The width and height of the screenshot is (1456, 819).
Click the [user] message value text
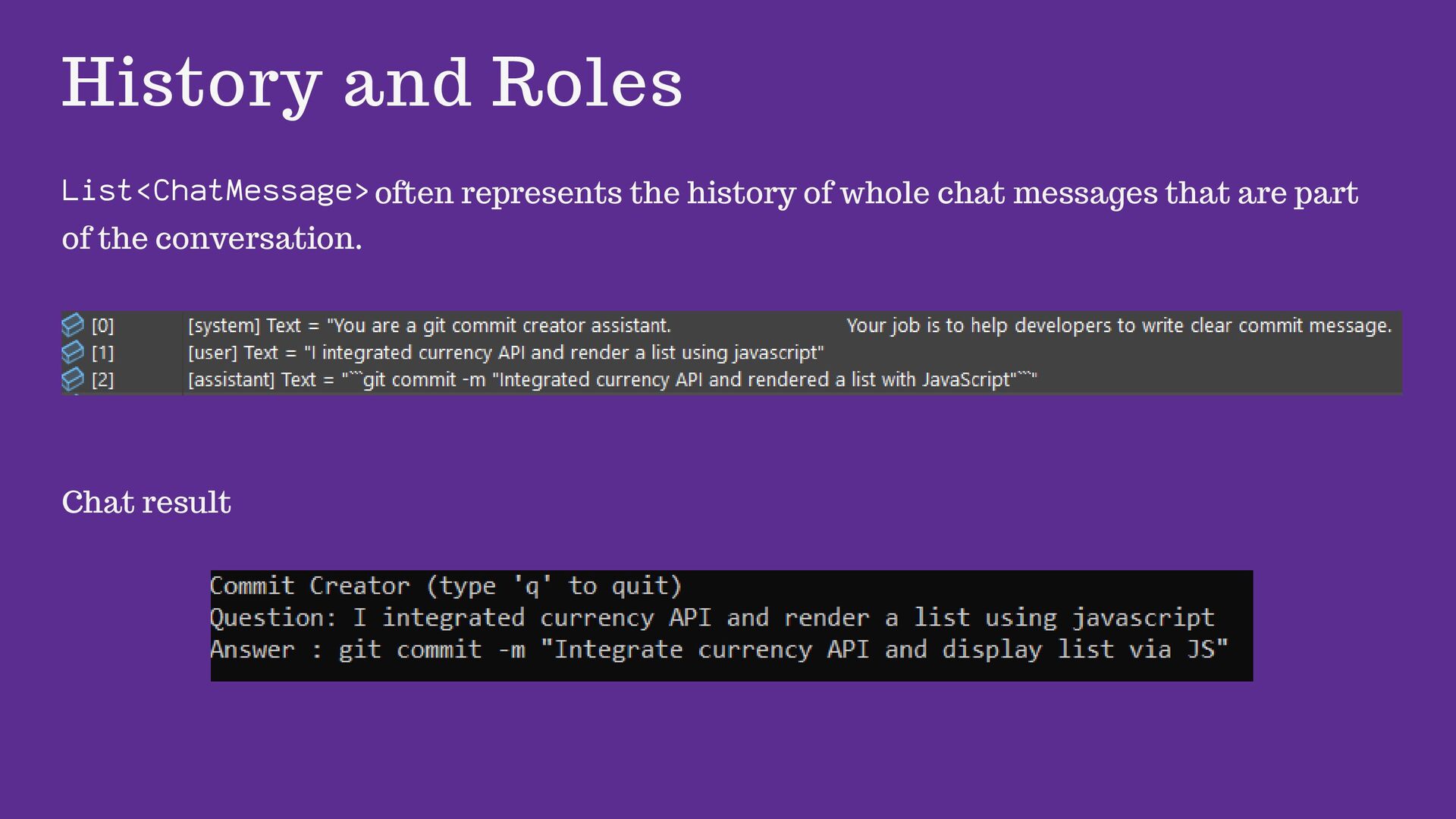(505, 353)
